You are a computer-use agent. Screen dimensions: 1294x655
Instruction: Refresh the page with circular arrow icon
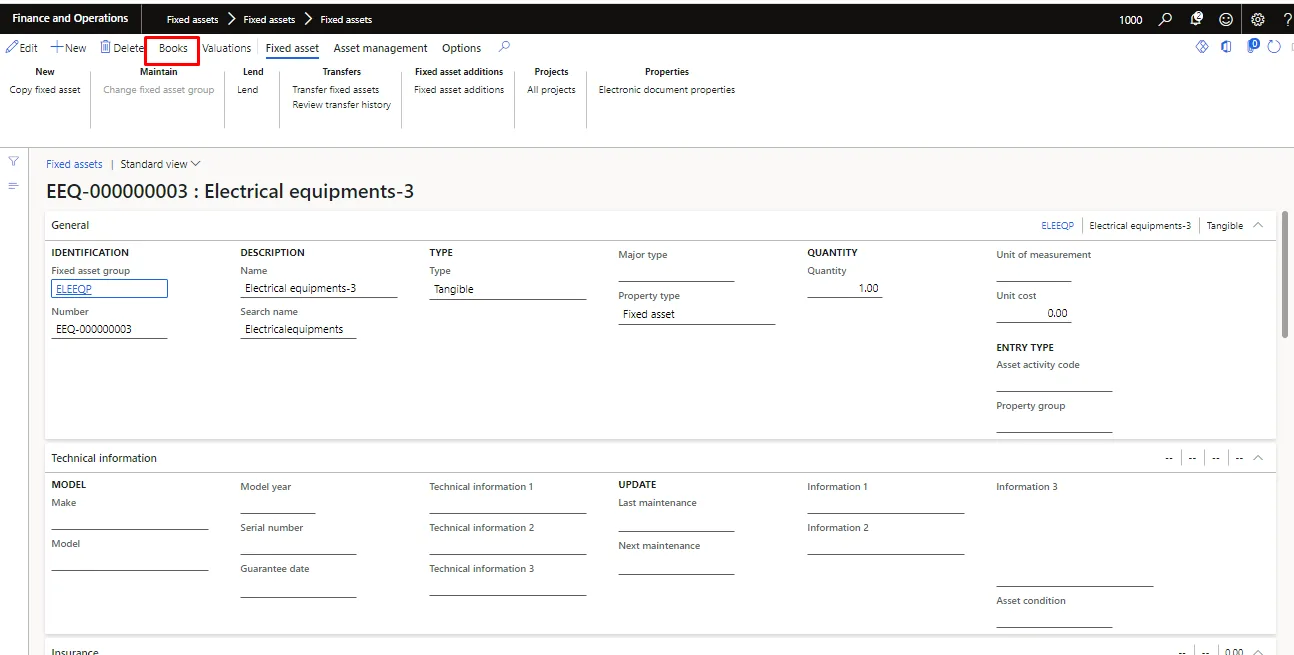tap(1274, 47)
